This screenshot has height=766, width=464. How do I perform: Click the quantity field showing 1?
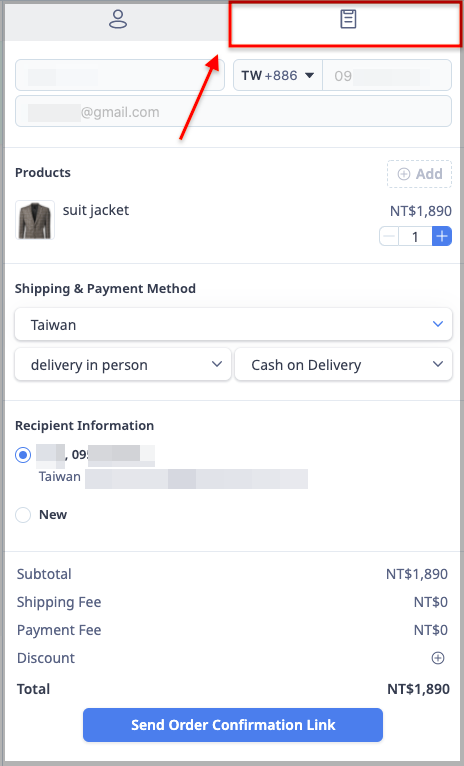(415, 236)
